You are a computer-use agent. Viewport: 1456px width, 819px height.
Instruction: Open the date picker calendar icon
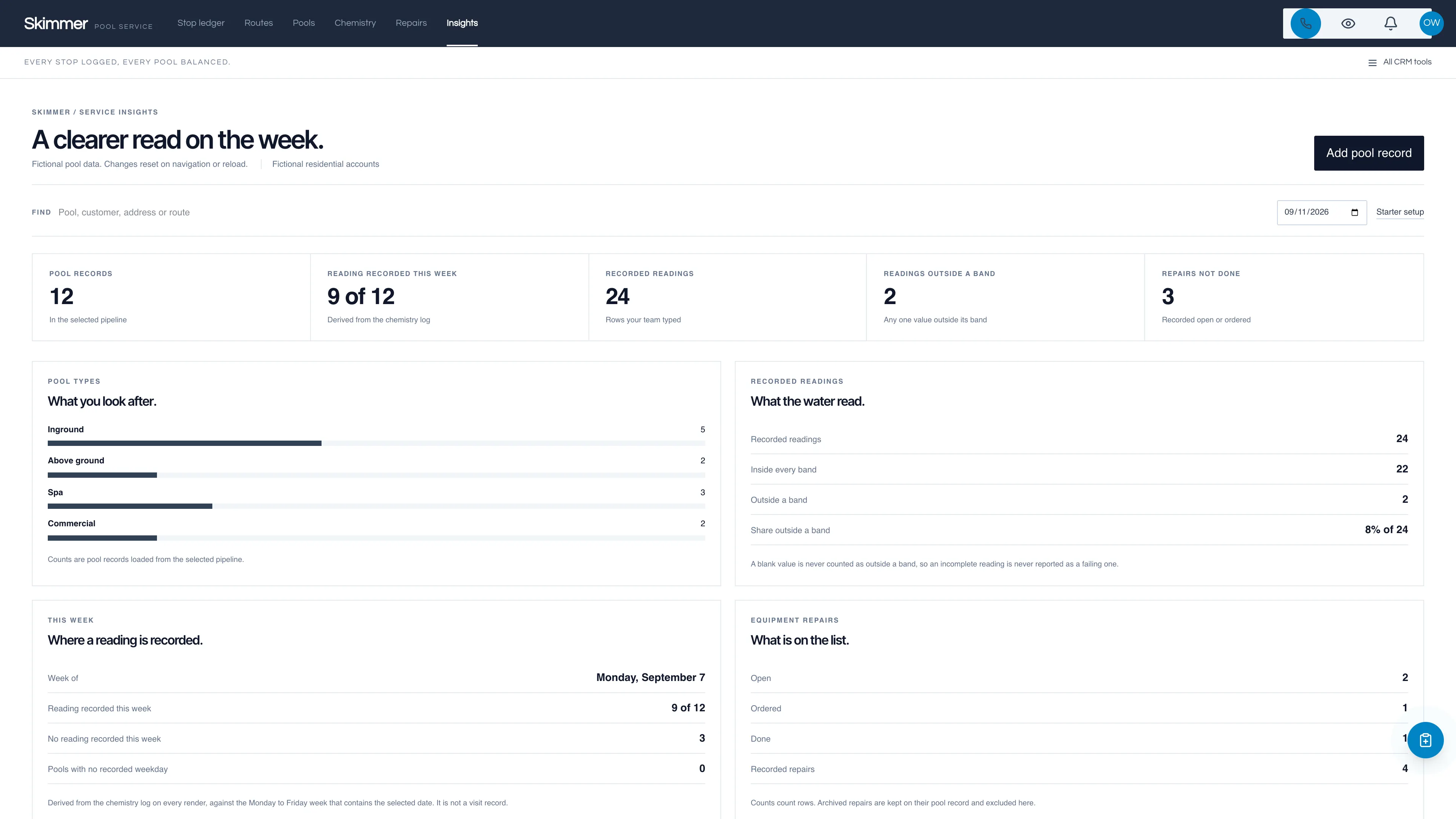[1354, 212]
